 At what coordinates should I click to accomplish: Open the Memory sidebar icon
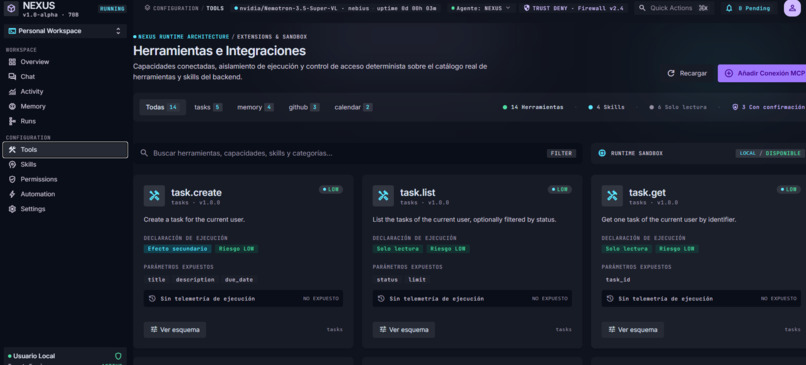12,106
